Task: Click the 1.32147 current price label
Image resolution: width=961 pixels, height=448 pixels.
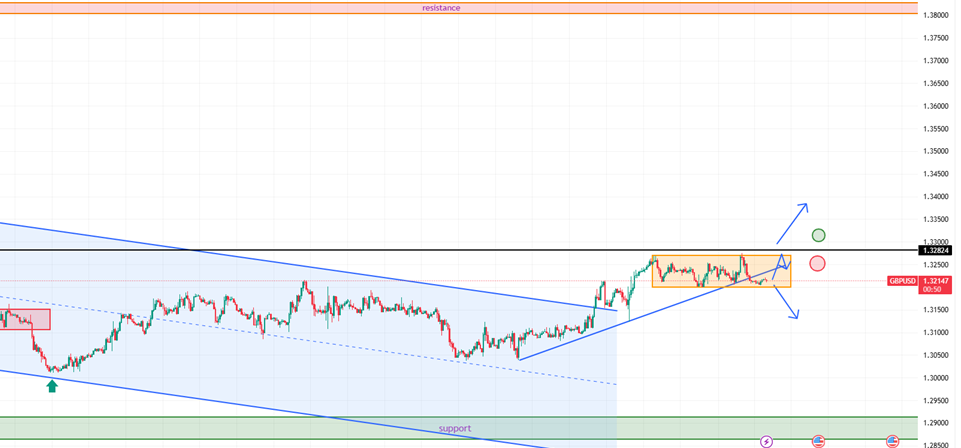Action: point(935,281)
